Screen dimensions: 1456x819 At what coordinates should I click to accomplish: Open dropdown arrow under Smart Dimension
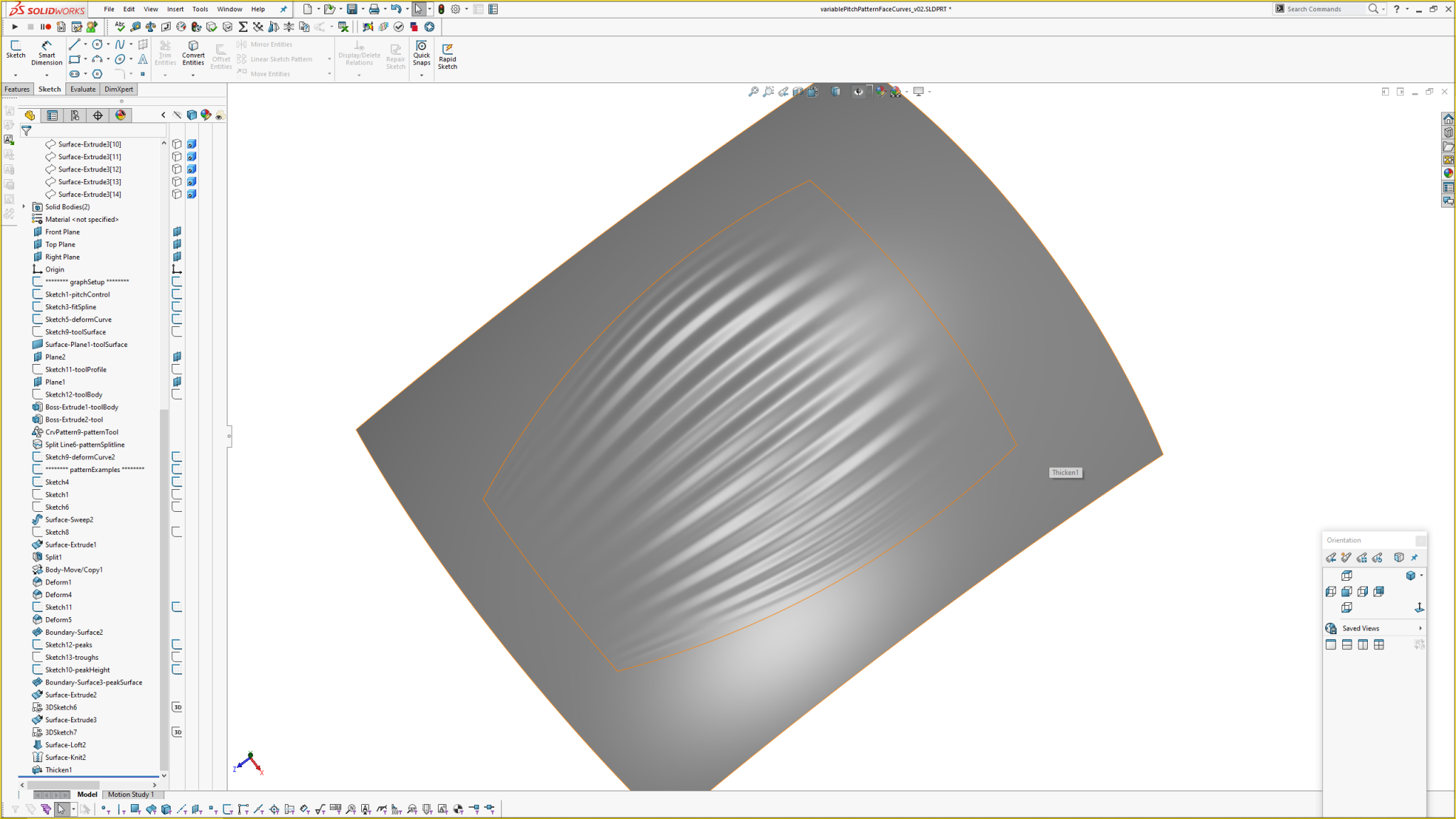coord(47,75)
